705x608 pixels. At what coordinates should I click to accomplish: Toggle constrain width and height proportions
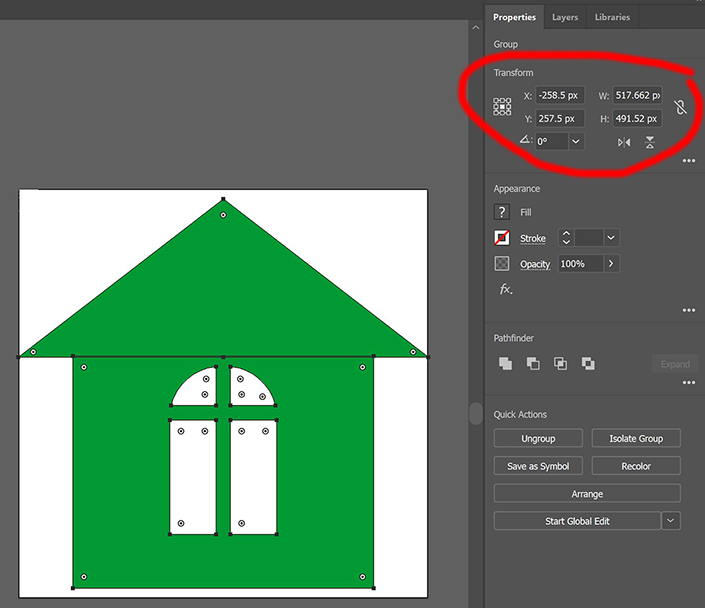[680, 107]
